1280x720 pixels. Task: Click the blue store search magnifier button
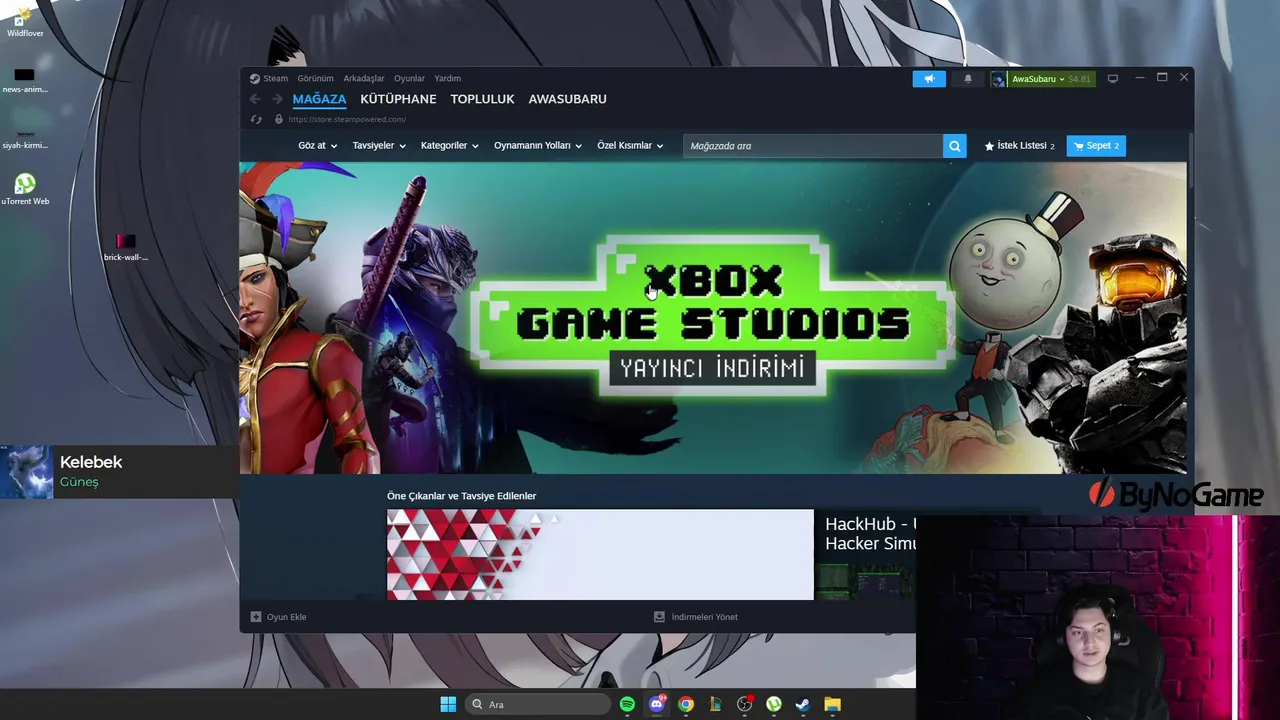[x=955, y=146]
